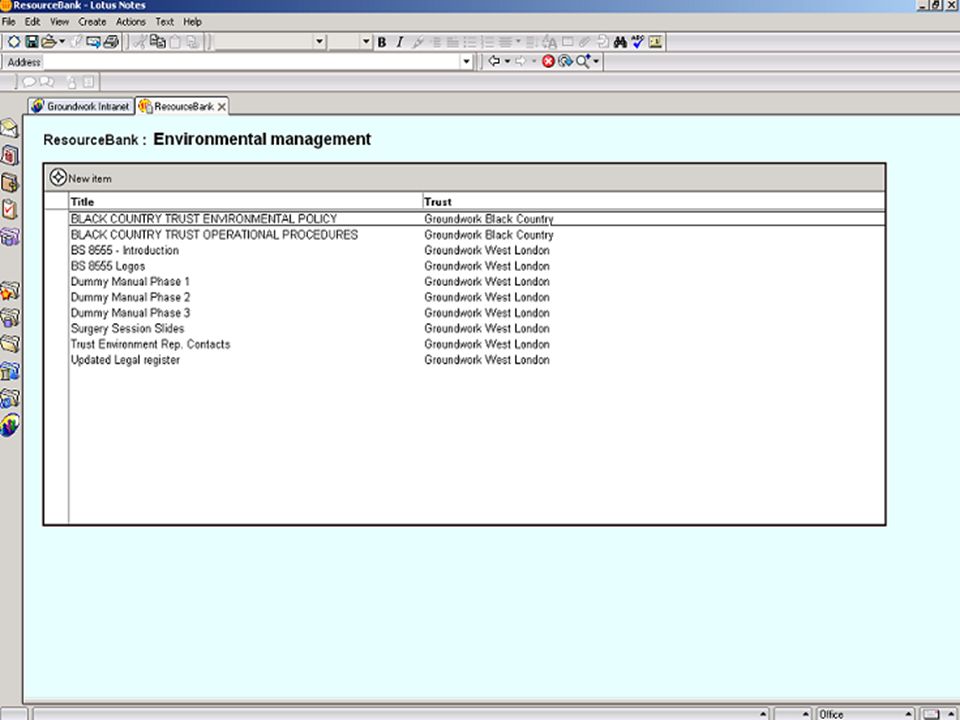Screen dimensions: 960x720
Task: Select BLACK COUNTRY TRUST OPERATIONAL PROCEDURES row
Action: tap(477, 234)
